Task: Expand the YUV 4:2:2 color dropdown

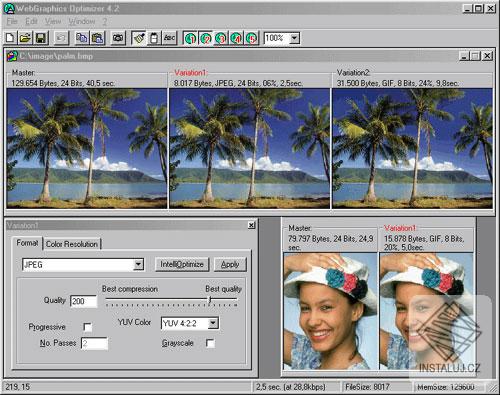Action: point(213,323)
